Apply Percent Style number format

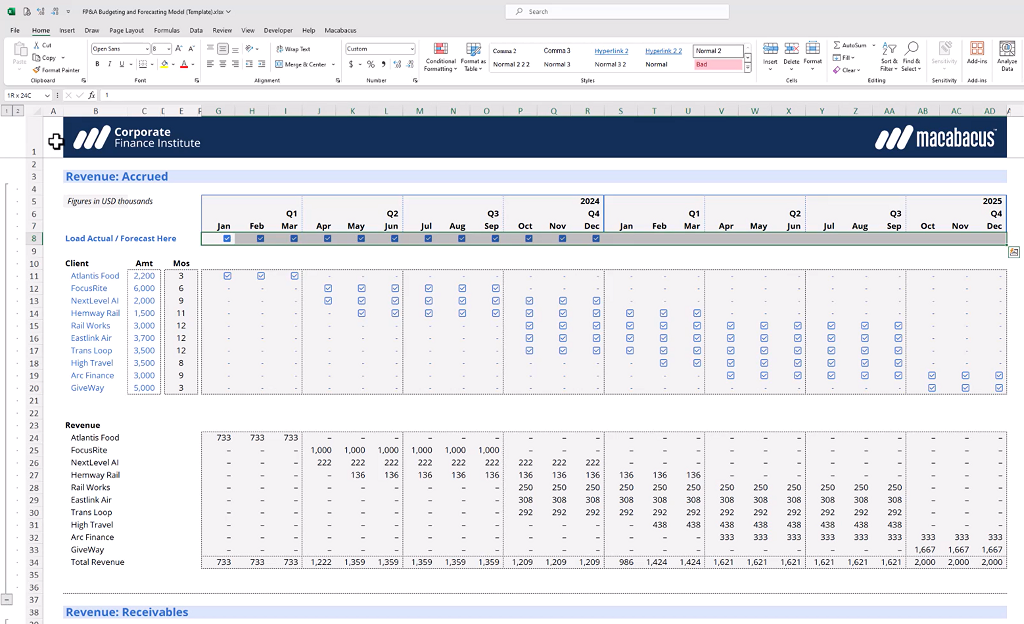click(x=371, y=64)
